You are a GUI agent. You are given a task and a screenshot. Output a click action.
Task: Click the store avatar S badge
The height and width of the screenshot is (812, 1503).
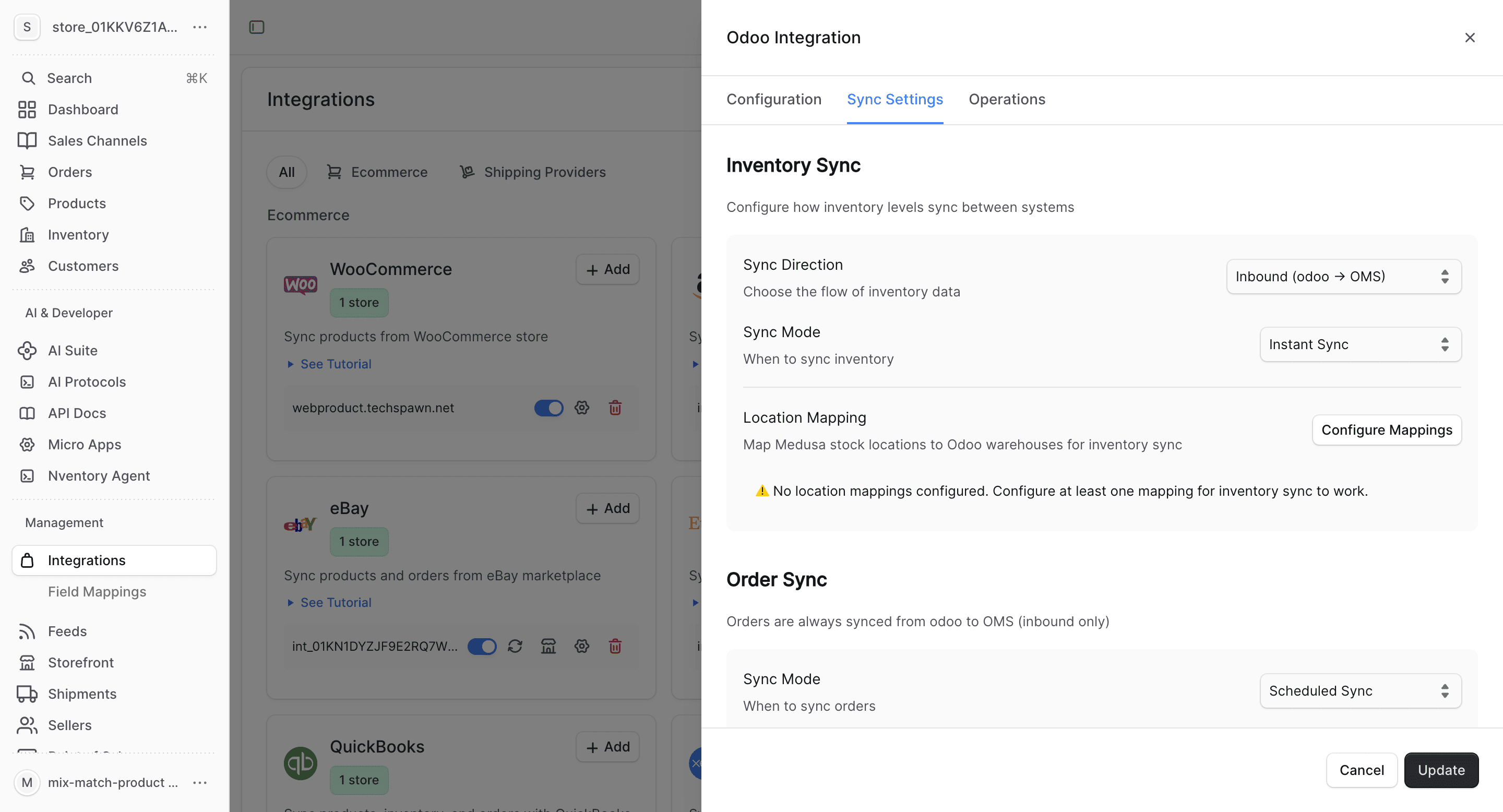pos(27,27)
